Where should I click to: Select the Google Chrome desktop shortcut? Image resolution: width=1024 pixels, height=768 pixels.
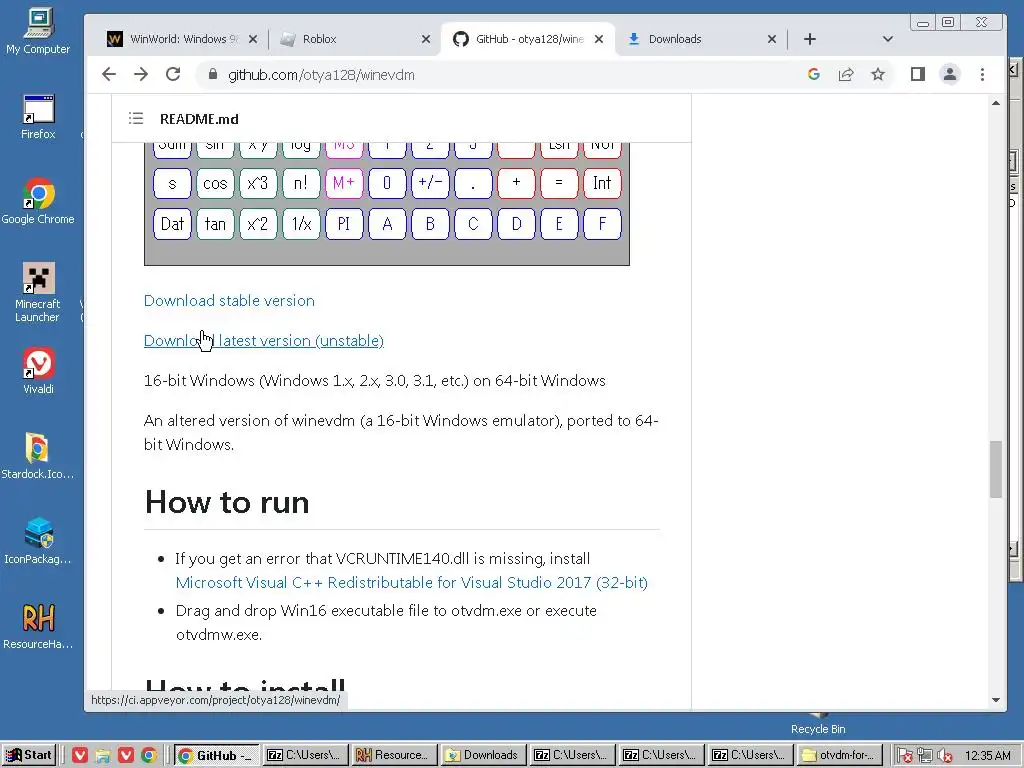point(38,201)
